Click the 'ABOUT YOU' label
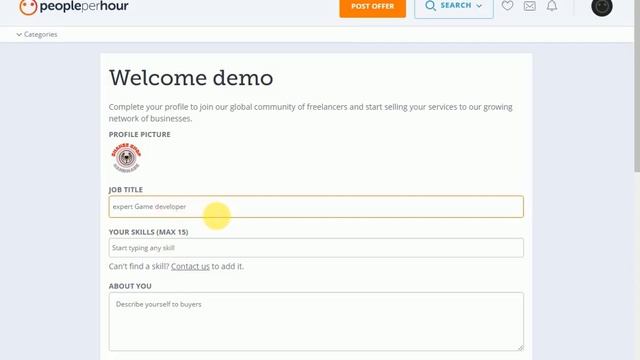 pos(130,286)
